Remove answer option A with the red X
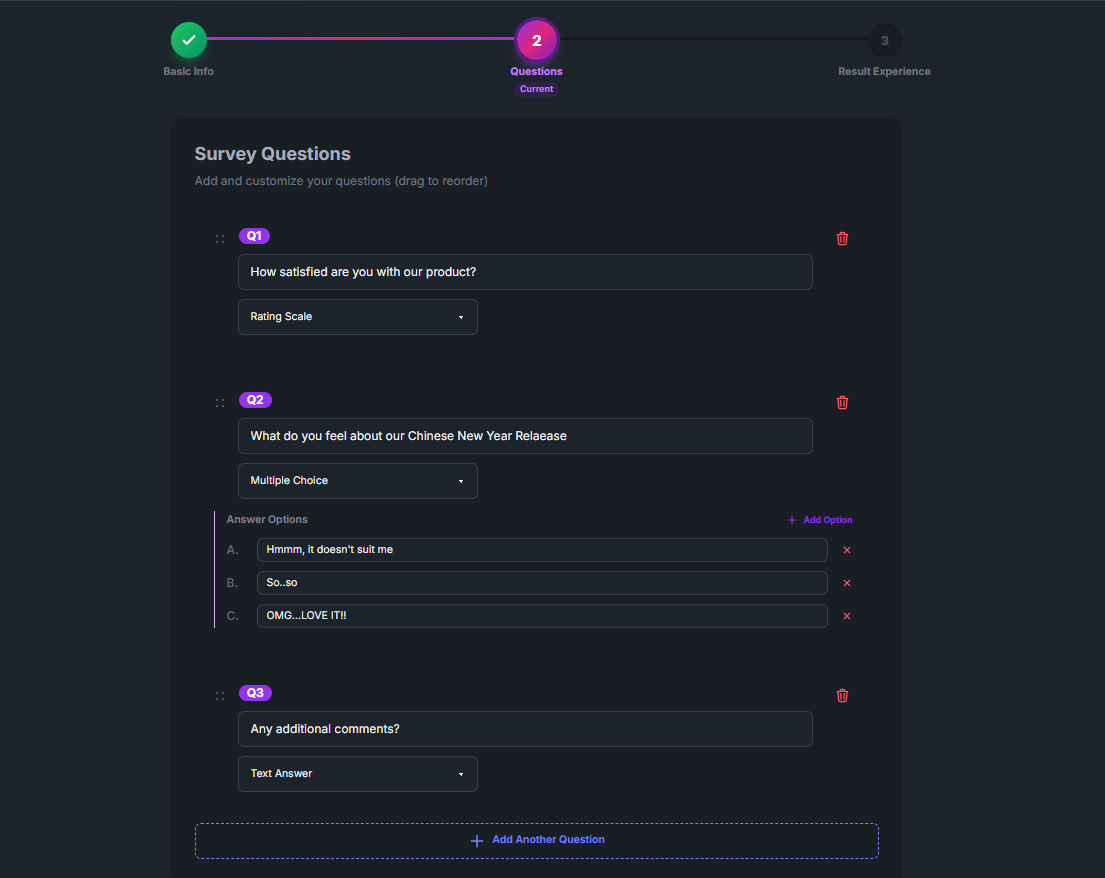Image resolution: width=1105 pixels, height=878 pixels. (846, 550)
